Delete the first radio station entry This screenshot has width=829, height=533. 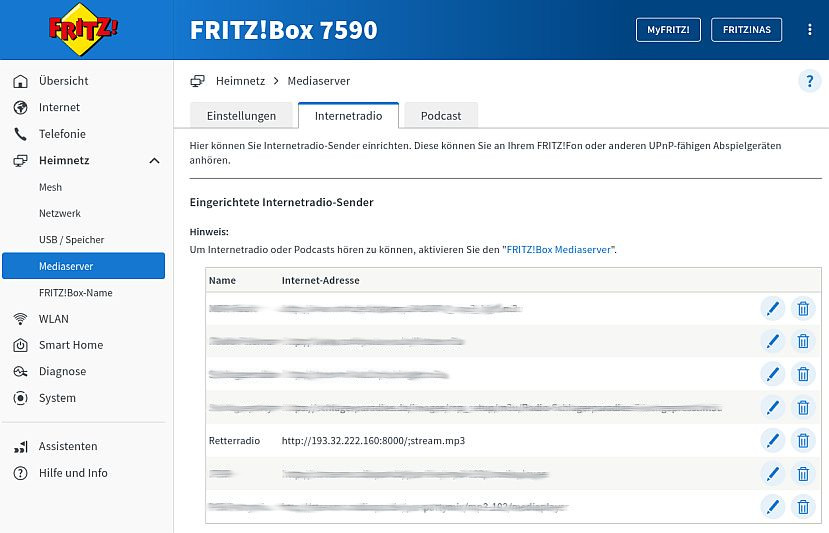tap(803, 308)
